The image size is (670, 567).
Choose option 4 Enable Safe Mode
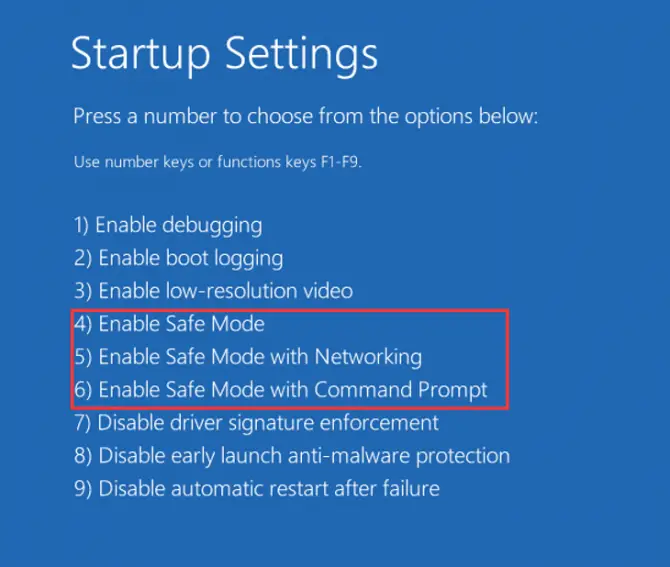click(x=169, y=323)
